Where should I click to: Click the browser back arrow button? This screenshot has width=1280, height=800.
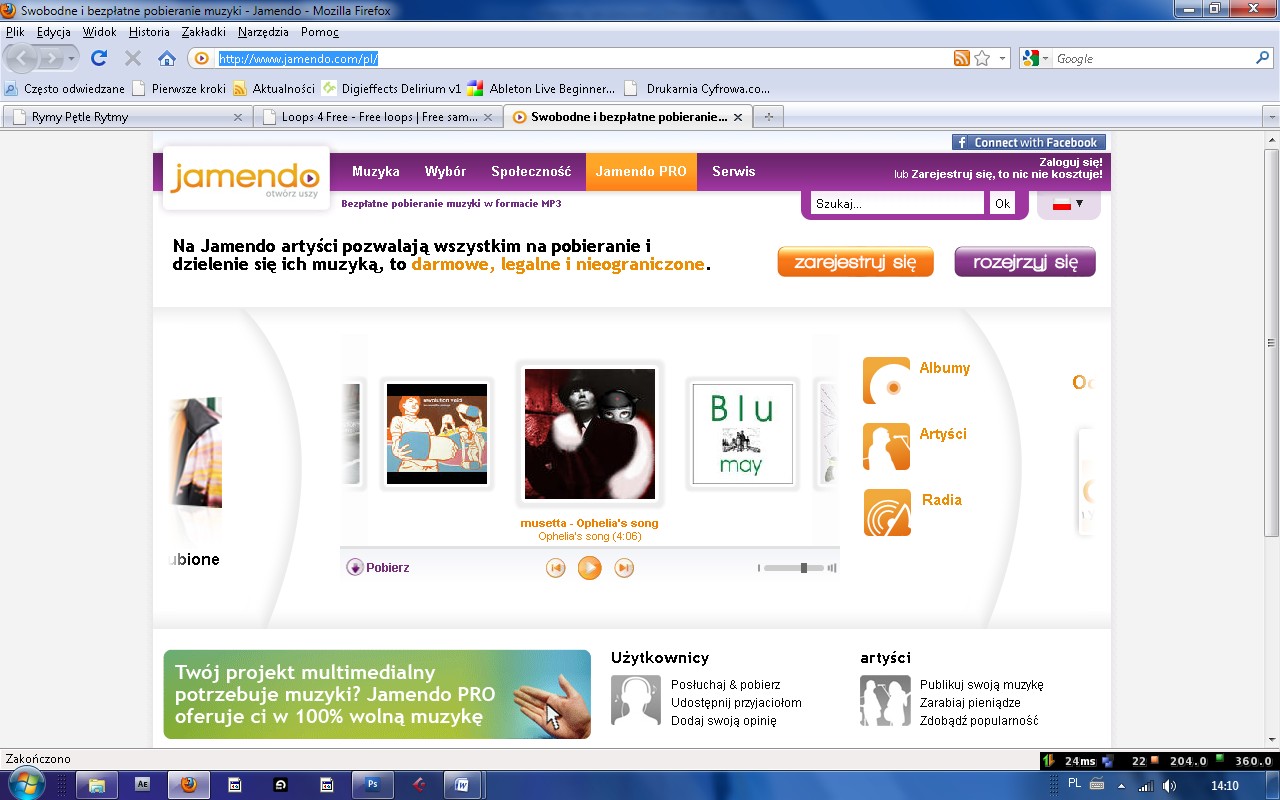pos(23,58)
